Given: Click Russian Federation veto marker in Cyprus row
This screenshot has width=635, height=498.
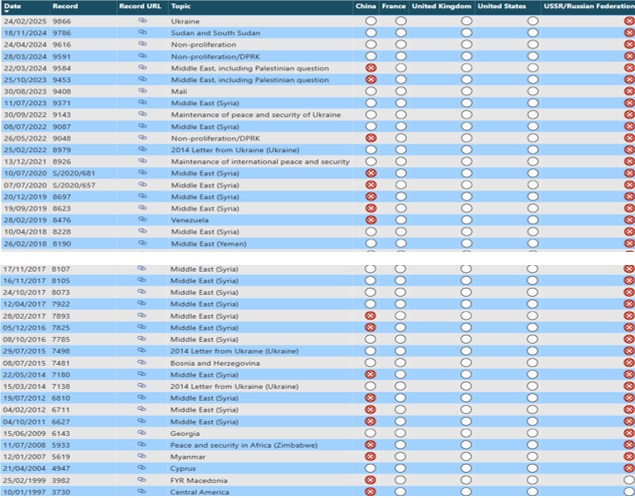Looking at the screenshot, I should point(629,468).
